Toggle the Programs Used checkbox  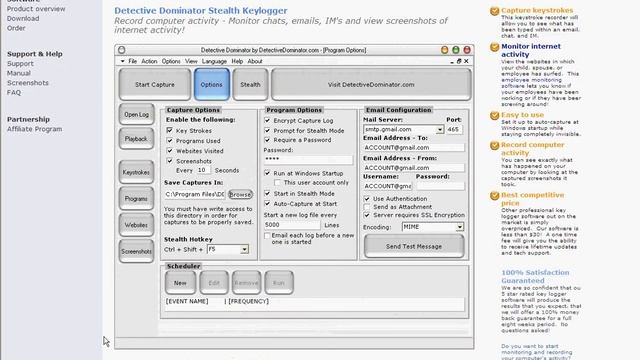[x=169, y=140]
